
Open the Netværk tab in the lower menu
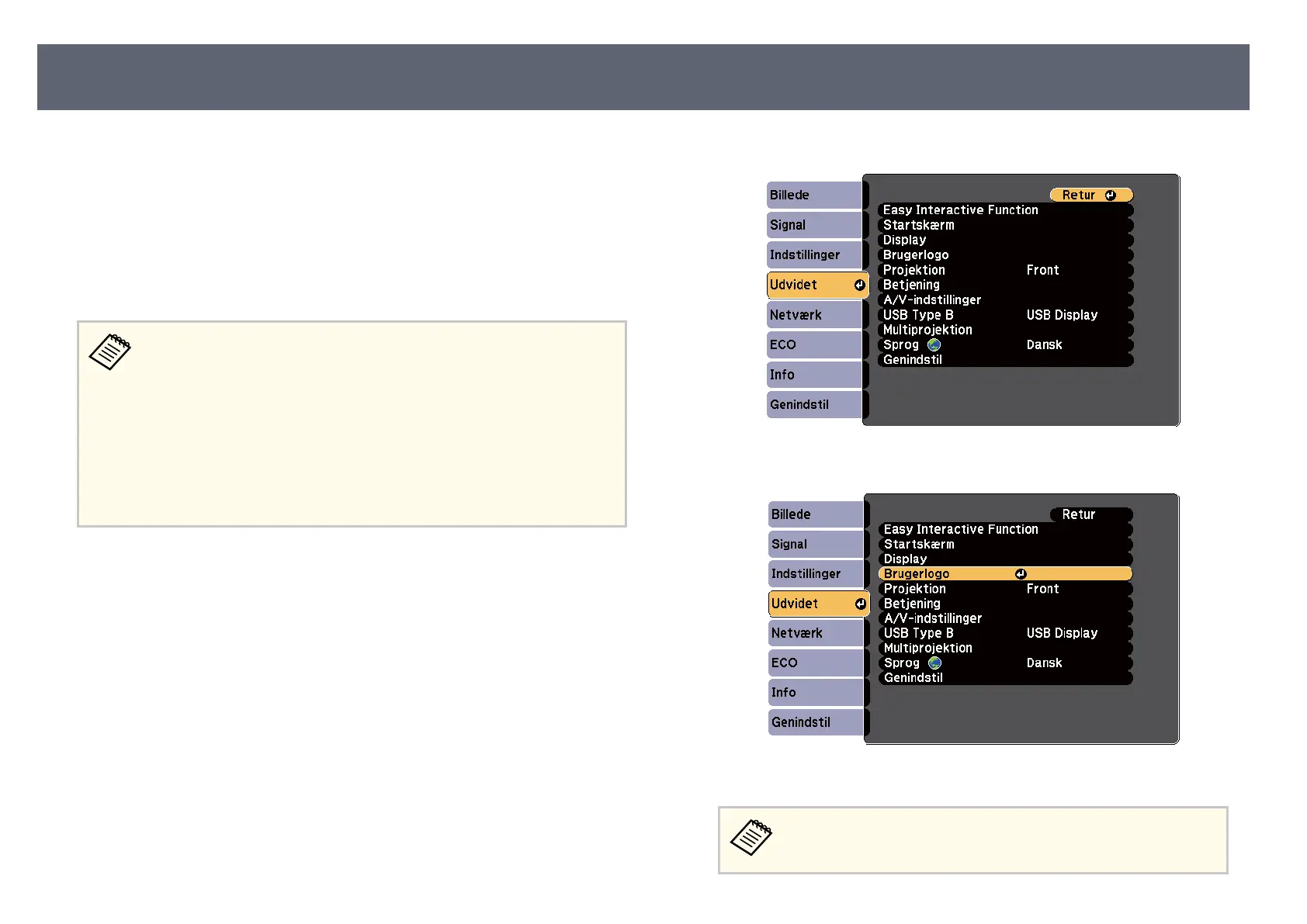pos(815,633)
